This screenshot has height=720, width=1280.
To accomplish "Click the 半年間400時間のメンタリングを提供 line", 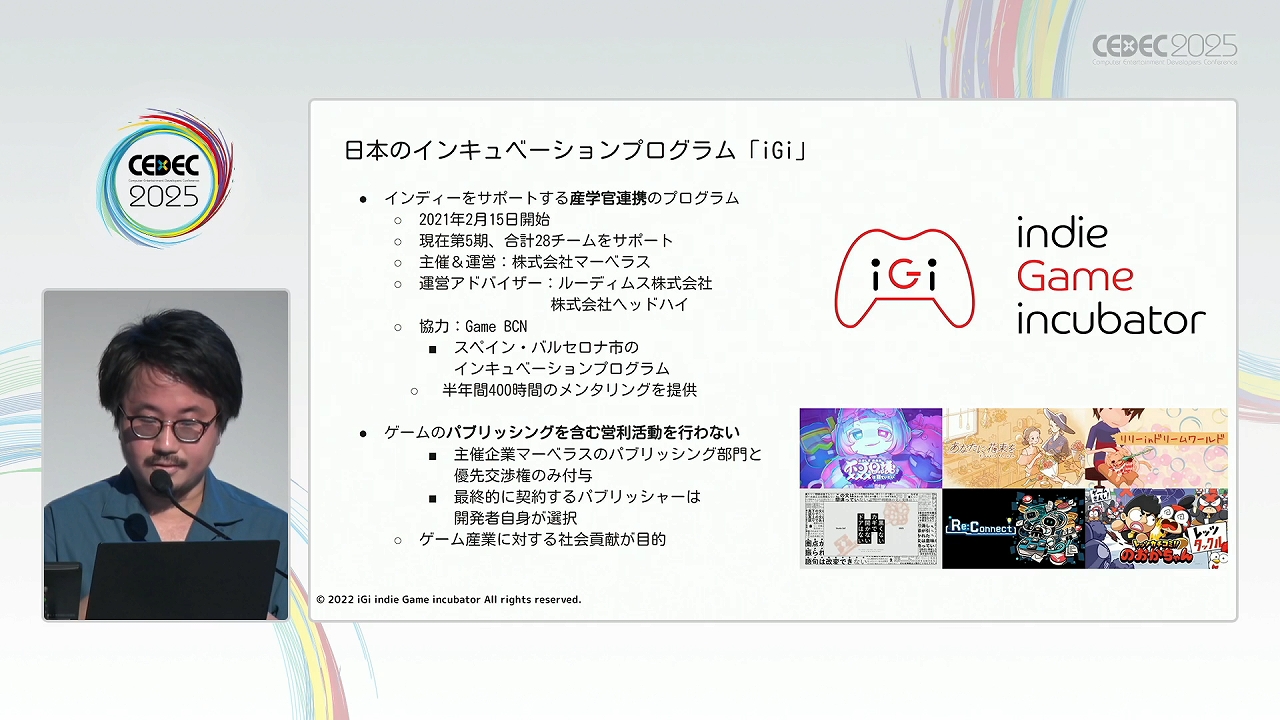I will 569,390.
